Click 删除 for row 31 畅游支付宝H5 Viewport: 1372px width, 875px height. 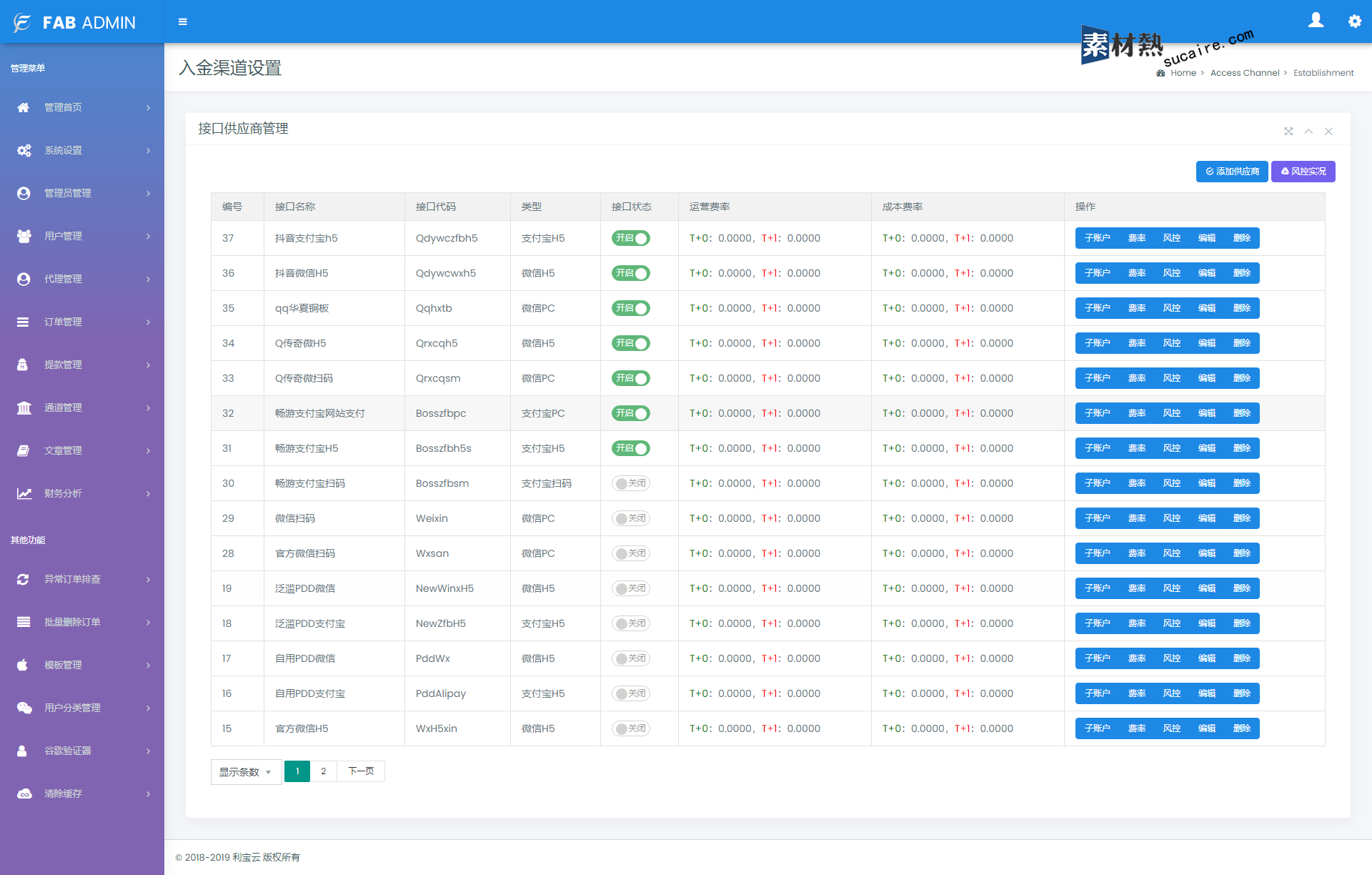[x=1242, y=448]
